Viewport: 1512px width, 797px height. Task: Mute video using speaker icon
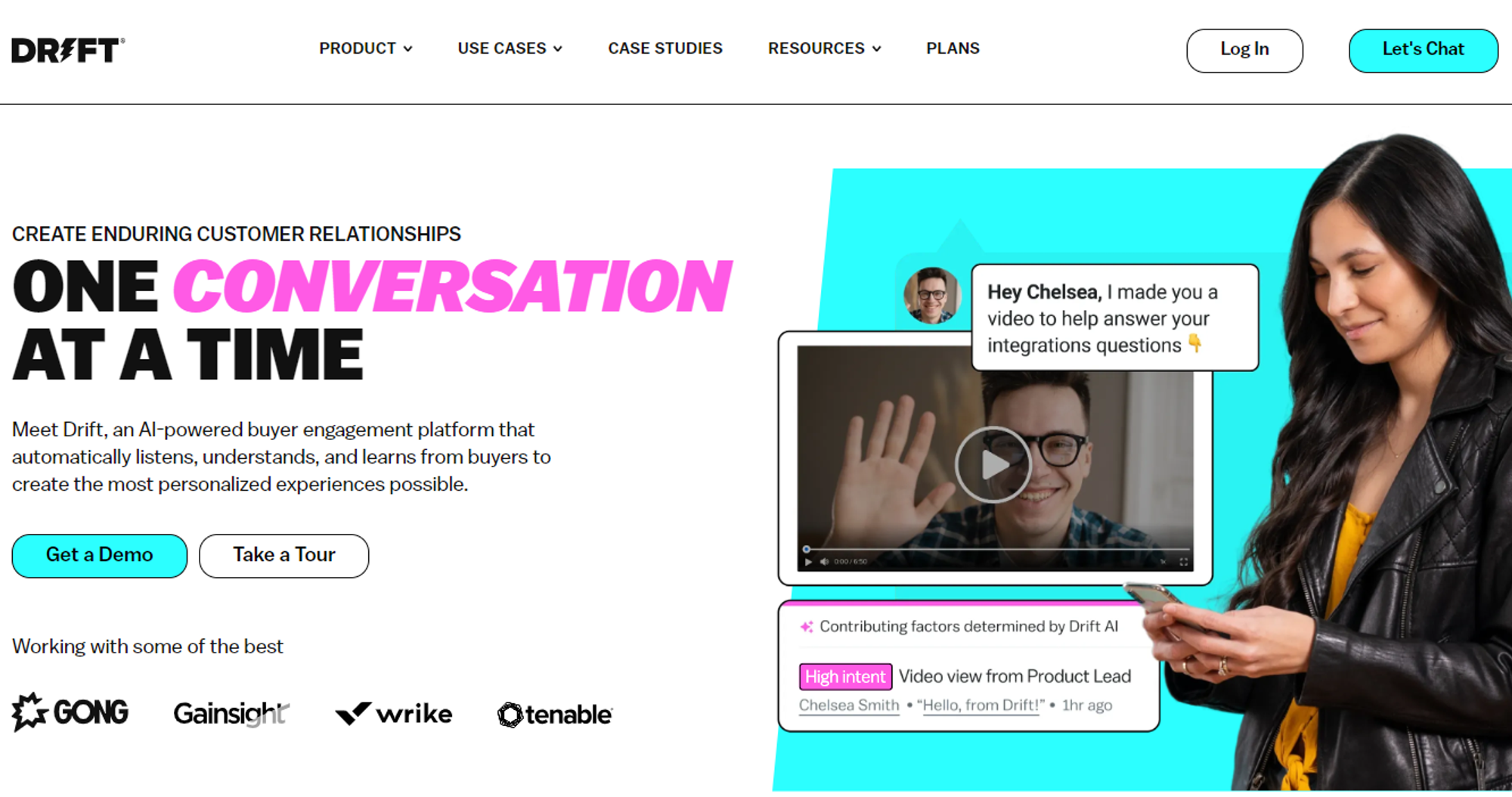pyautogui.click(x=824, y=562)
